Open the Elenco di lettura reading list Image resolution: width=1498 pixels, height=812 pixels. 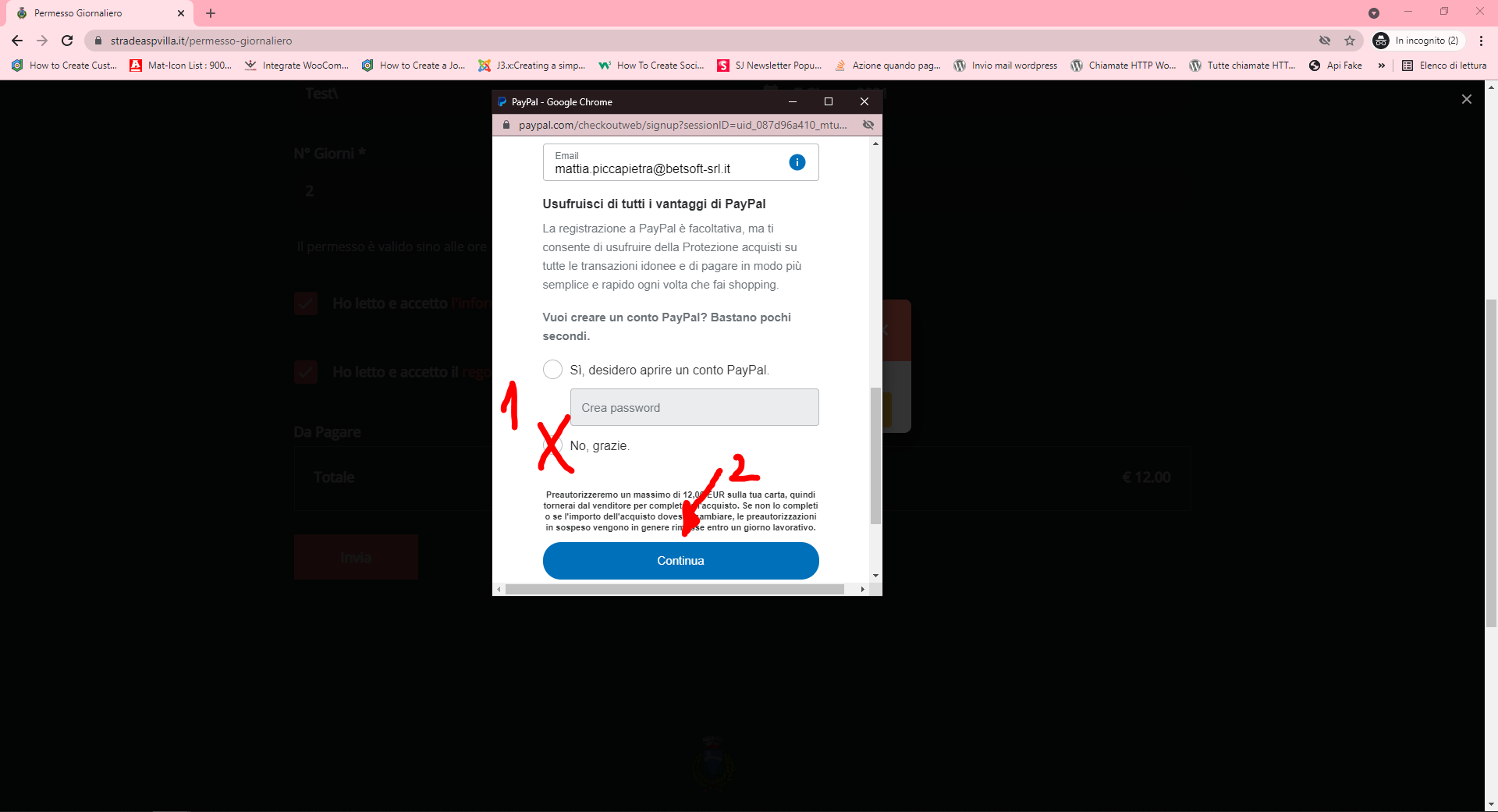(x=1444, y=66)
